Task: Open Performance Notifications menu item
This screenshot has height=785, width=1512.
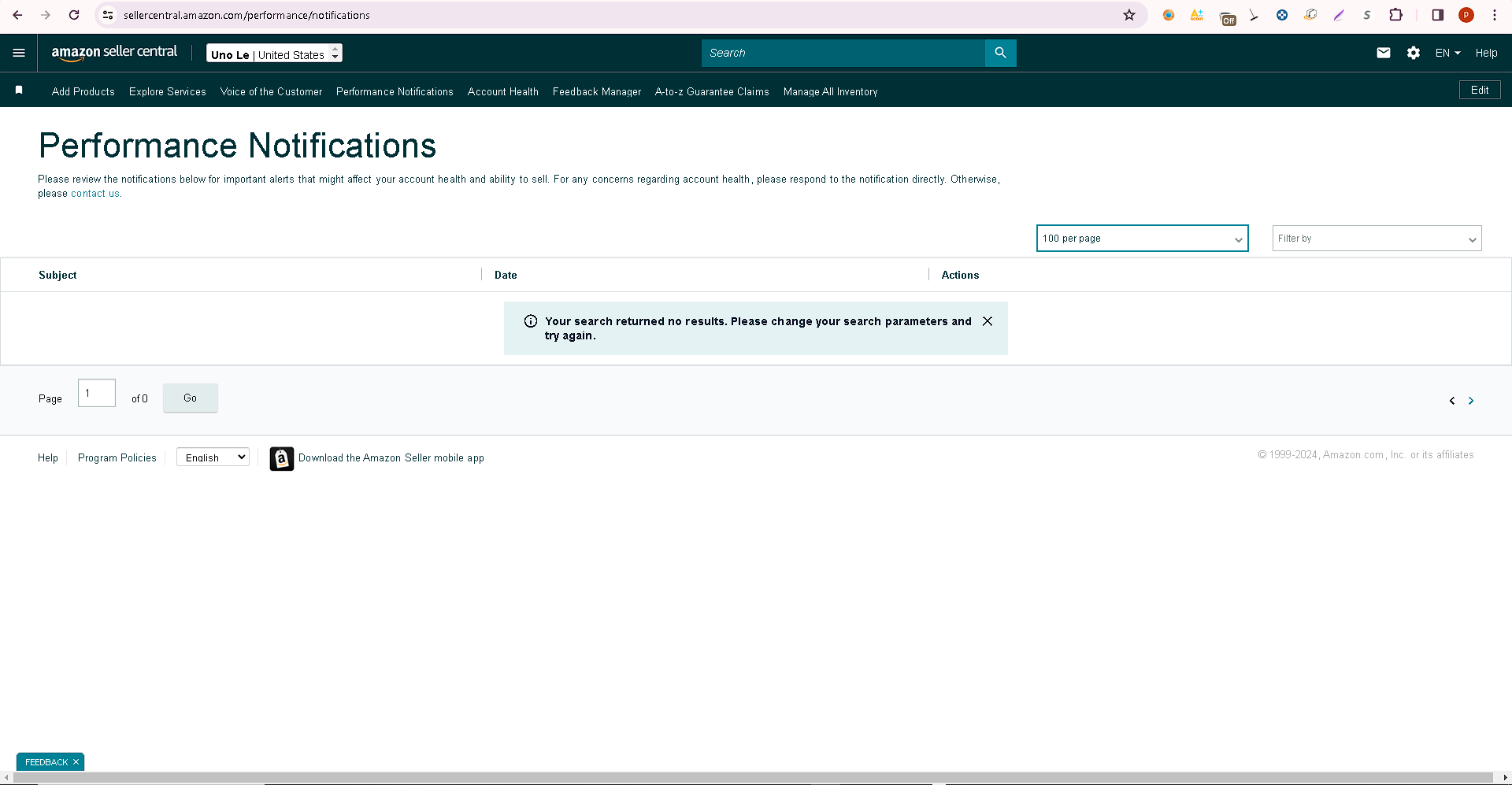Action: click(395, 92)
